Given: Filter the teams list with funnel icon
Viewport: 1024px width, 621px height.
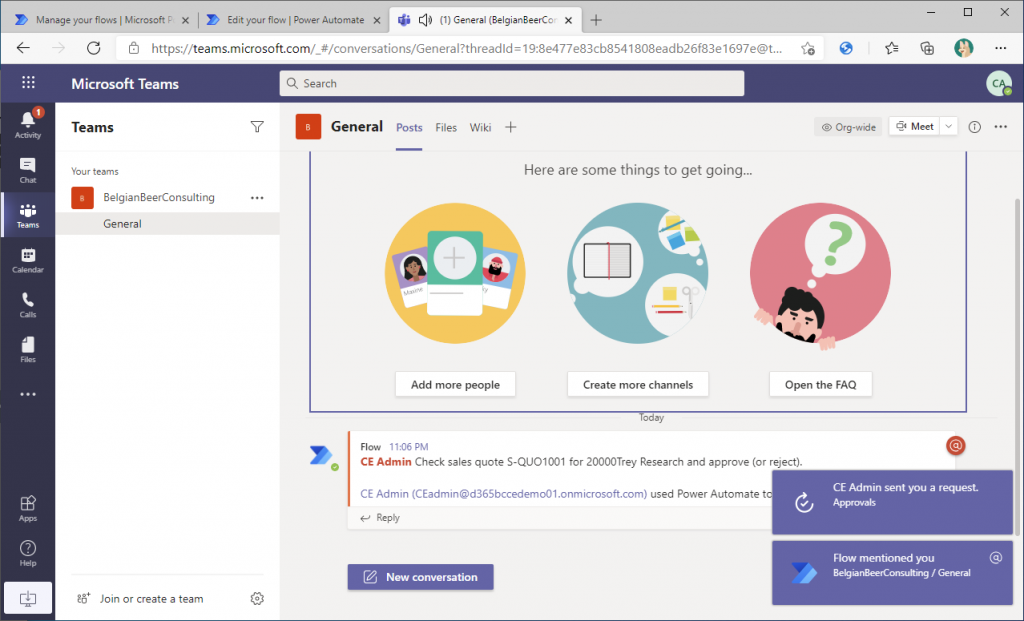Looking at the screenshot, I should click(257, 127).
